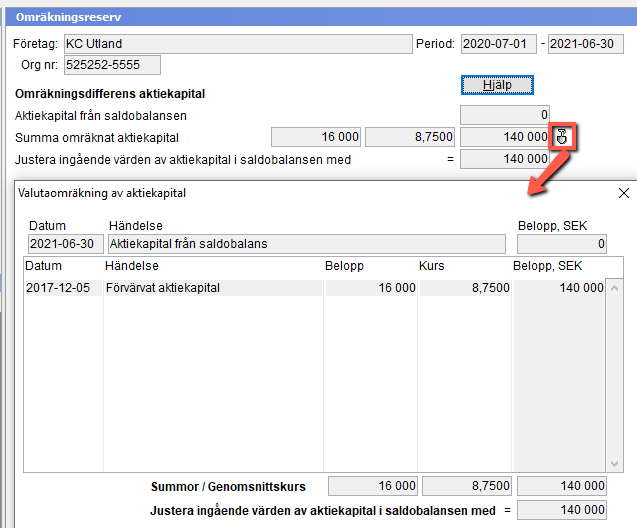Click 140 000 in Summa omräknat aktiekapital row
The height and width of the screenshot is (528, 637).
(x=505, y=137)
